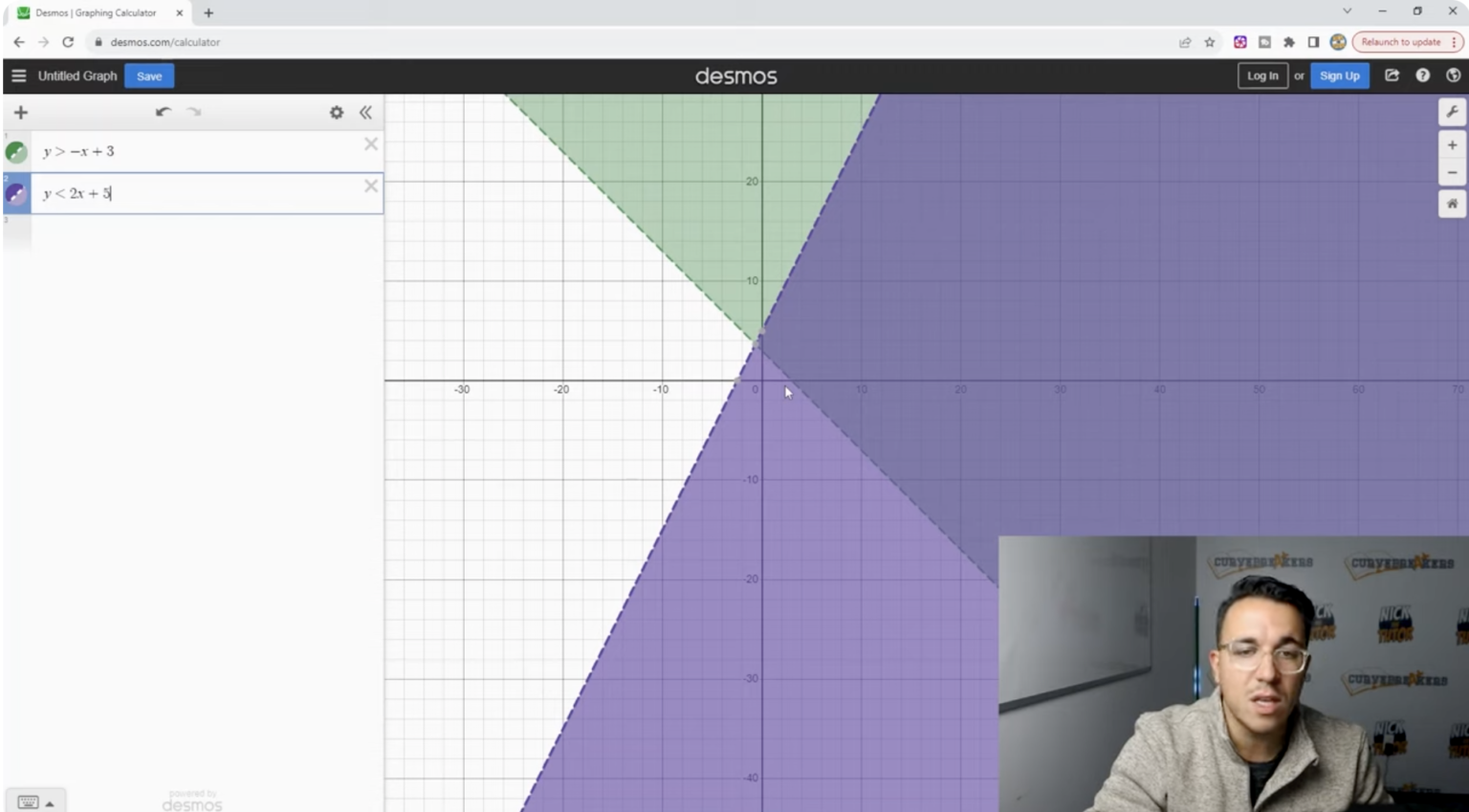Click the undo arrow icon
The image size is (1469, 812).
click(x=163, y=112)
